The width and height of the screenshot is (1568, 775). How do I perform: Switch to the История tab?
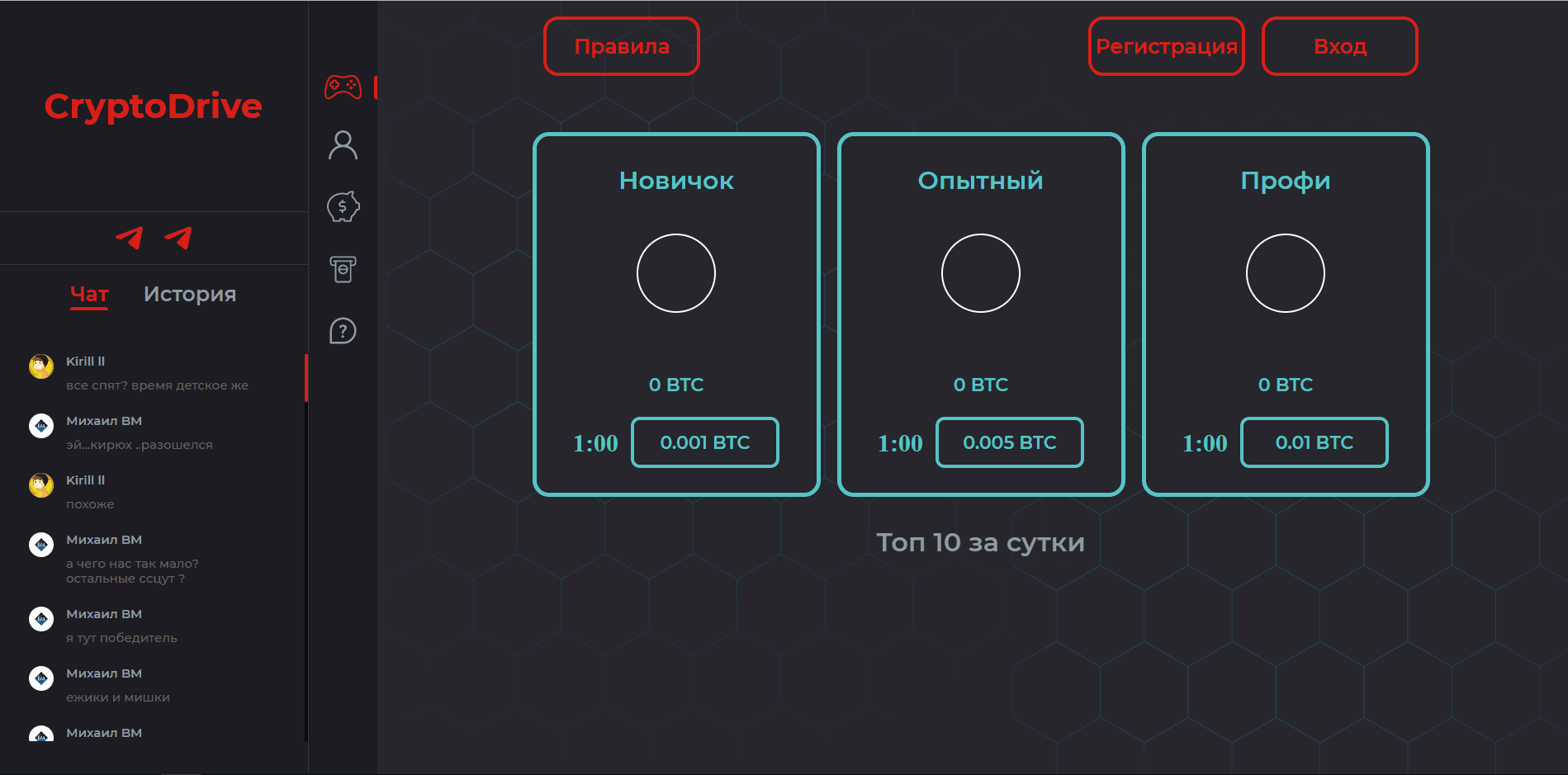(190, 294)
